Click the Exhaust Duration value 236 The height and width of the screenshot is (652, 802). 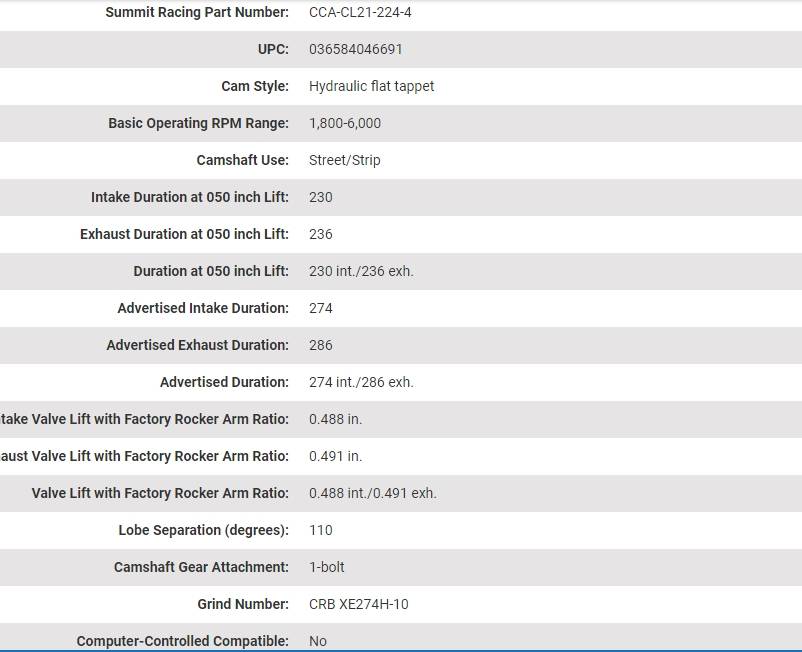[x=321, y=234]
